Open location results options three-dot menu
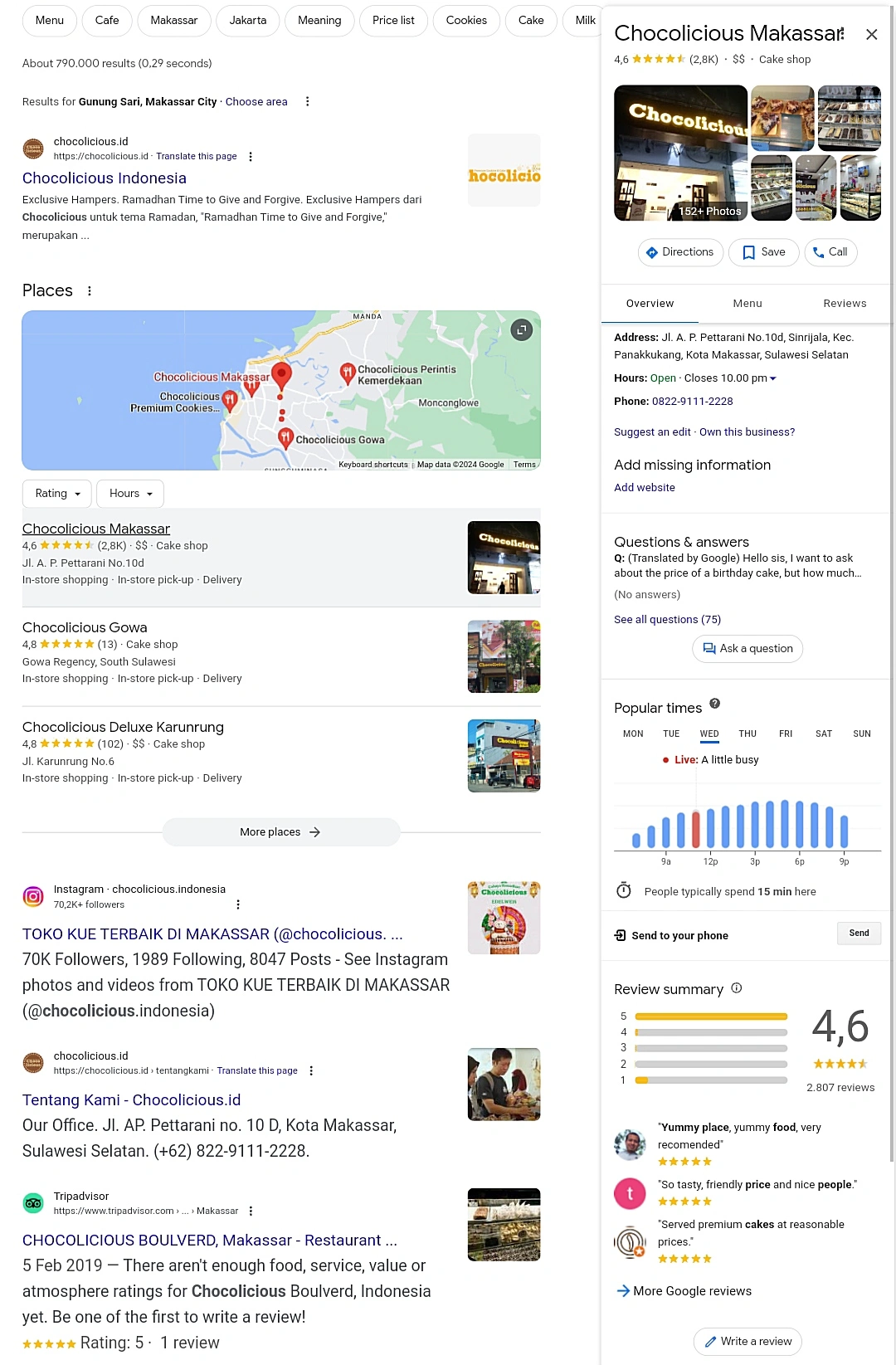 [x=308, y=101]
